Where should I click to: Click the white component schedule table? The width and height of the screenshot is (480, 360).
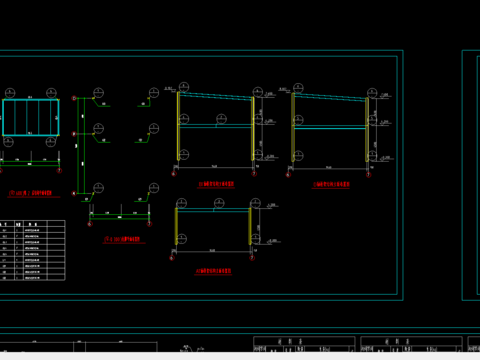[32, 250]
